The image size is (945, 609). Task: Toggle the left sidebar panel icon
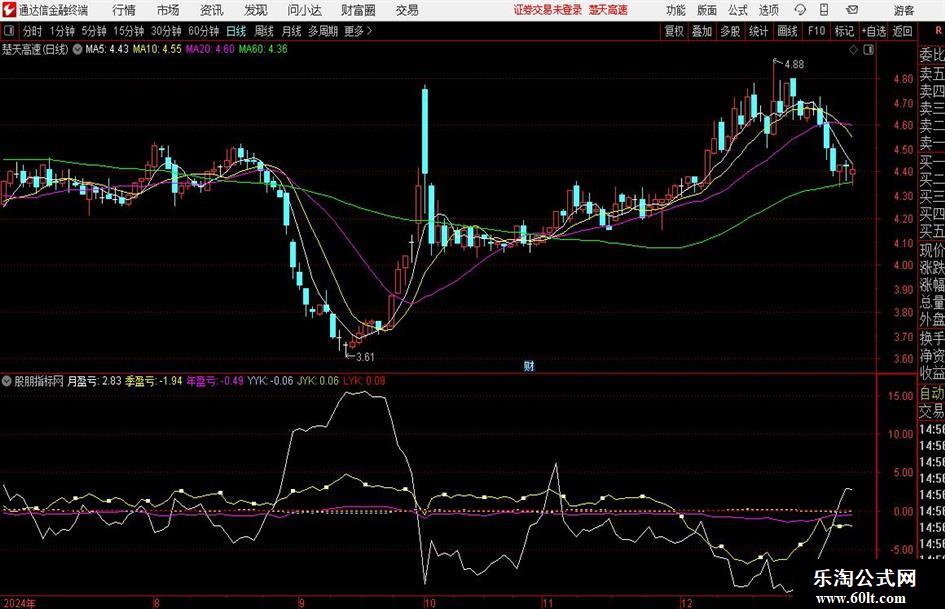(9, 31)
